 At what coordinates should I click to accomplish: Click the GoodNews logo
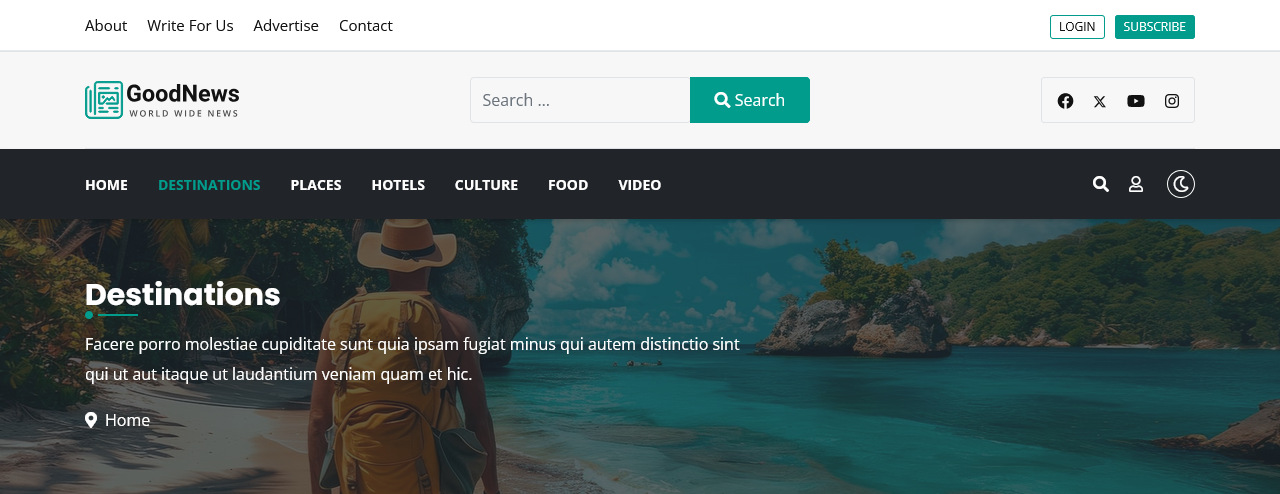click(162, 100)
